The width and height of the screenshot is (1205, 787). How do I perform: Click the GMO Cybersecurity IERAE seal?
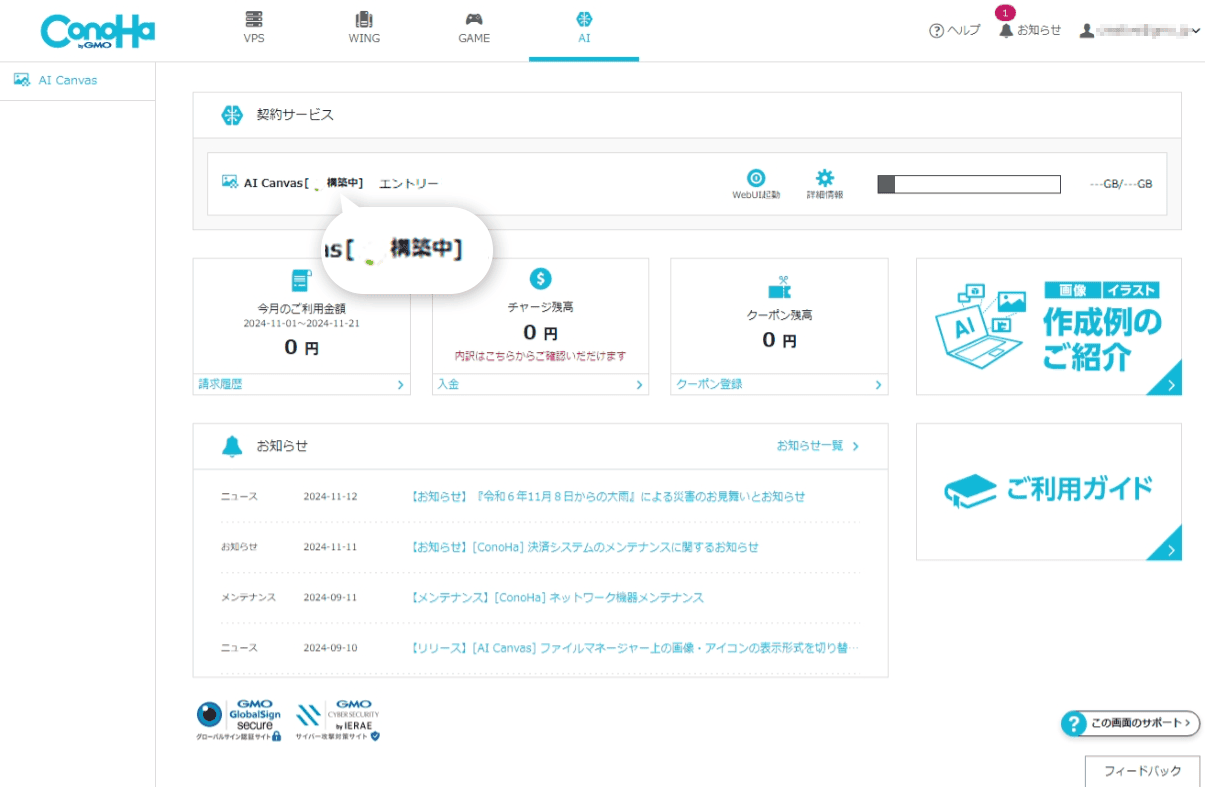(x=338, y=720)
